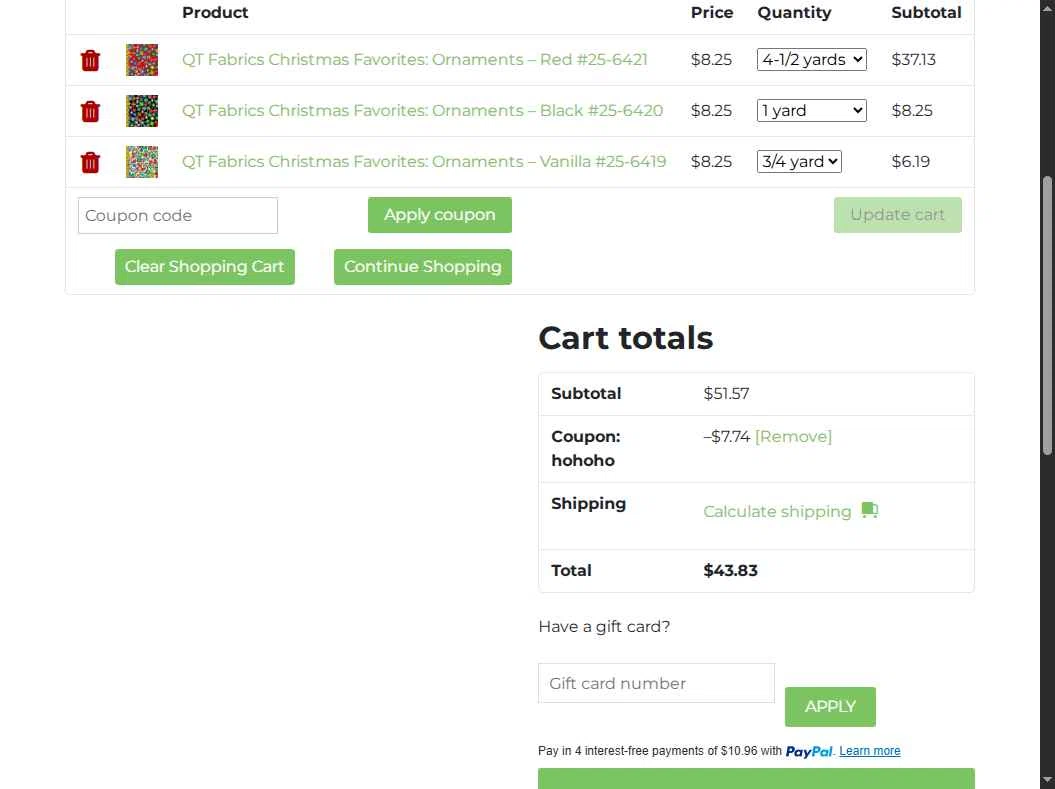Focus the Gift card number field

pos(656,683)
